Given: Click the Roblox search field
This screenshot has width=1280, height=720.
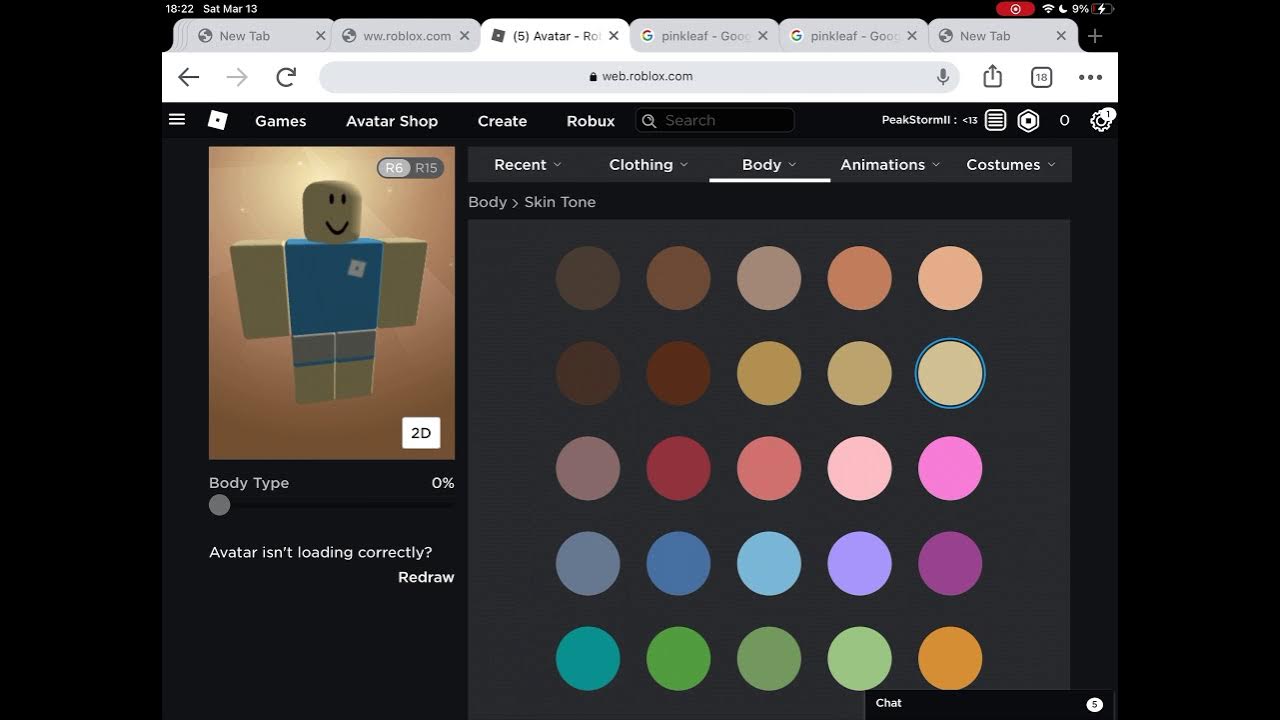Looking at the screenshot, I should 715,121.
